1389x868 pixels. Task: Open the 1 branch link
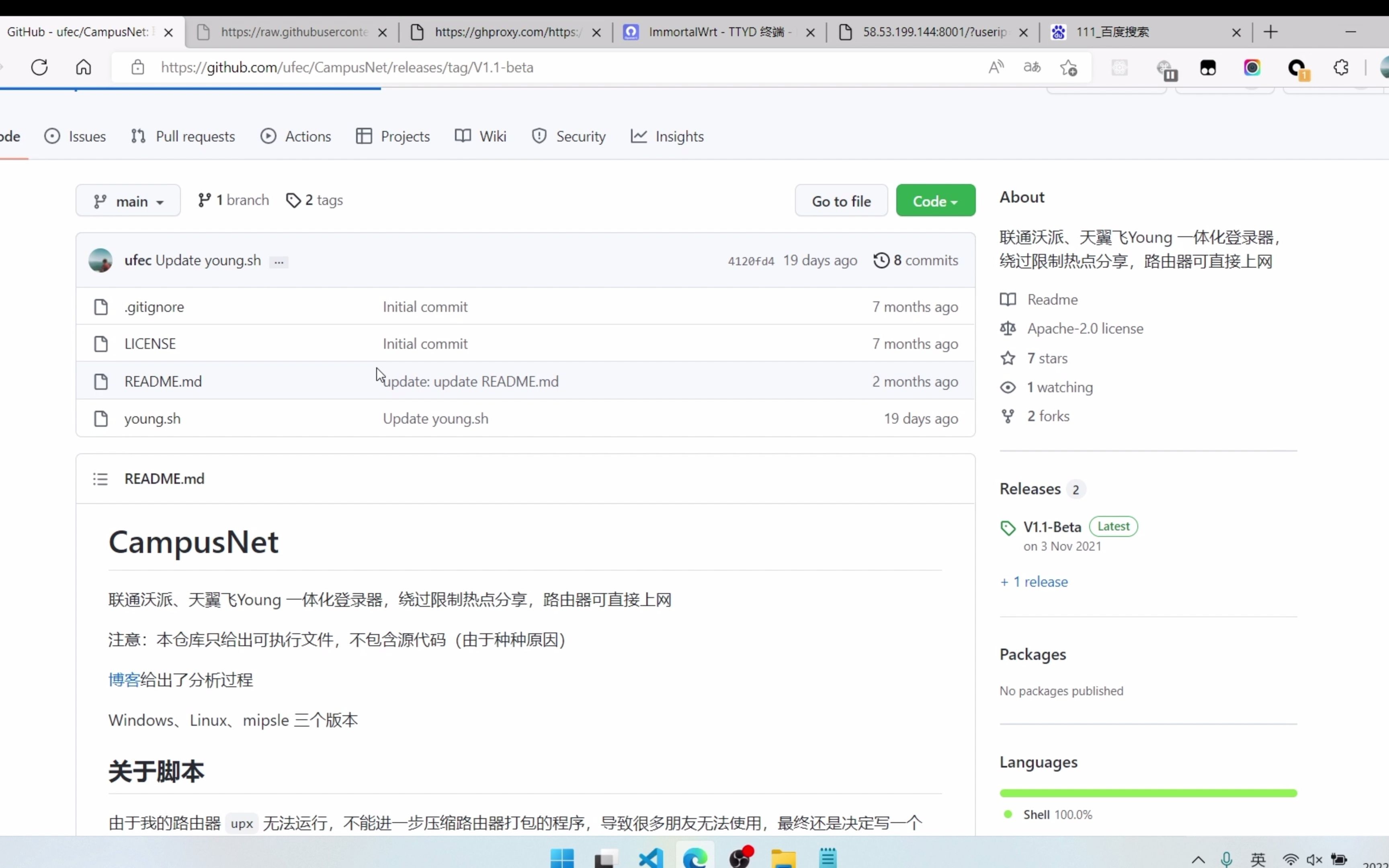pos(233,200)
